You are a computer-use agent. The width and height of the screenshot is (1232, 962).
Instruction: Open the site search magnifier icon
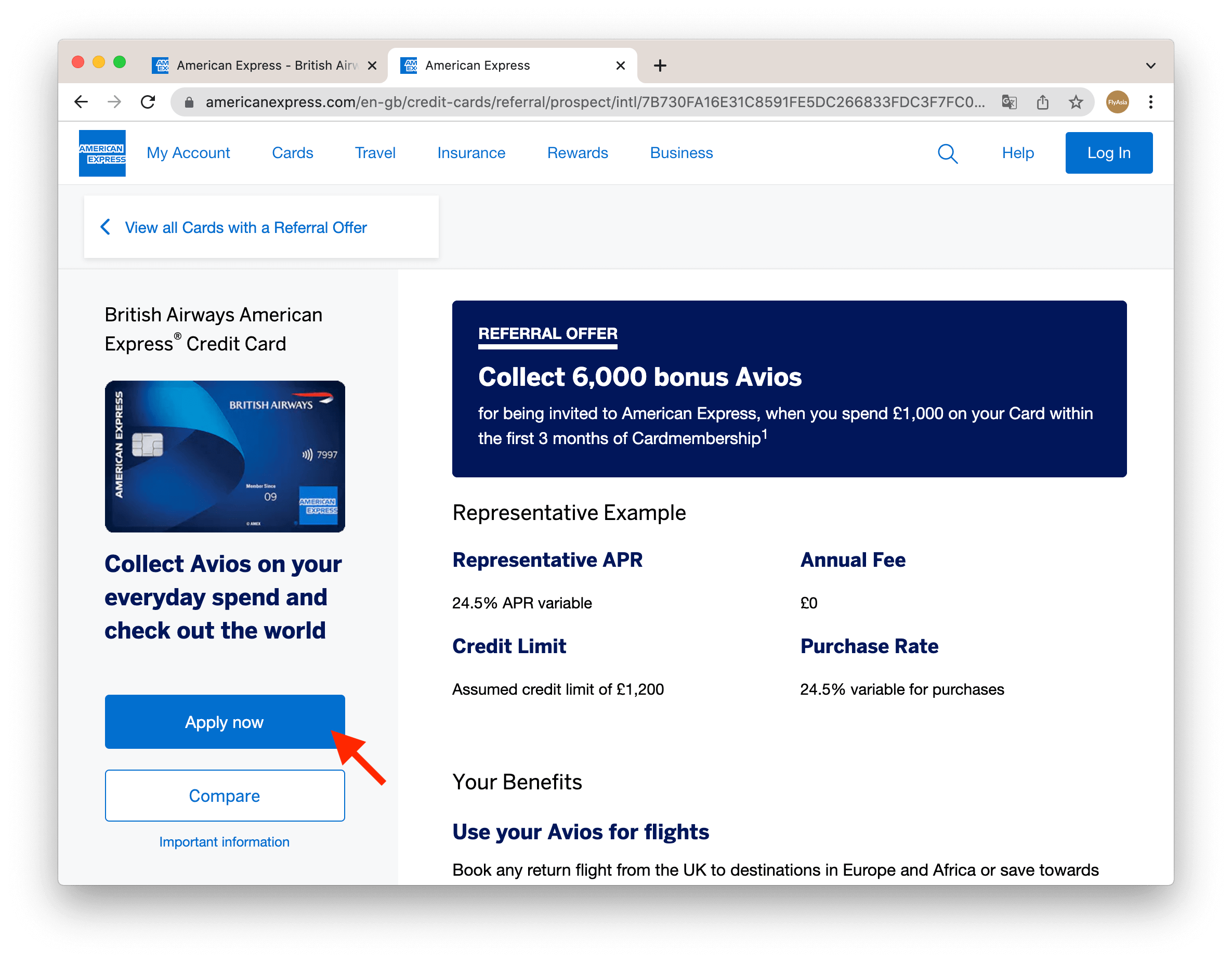coord(947,153)
